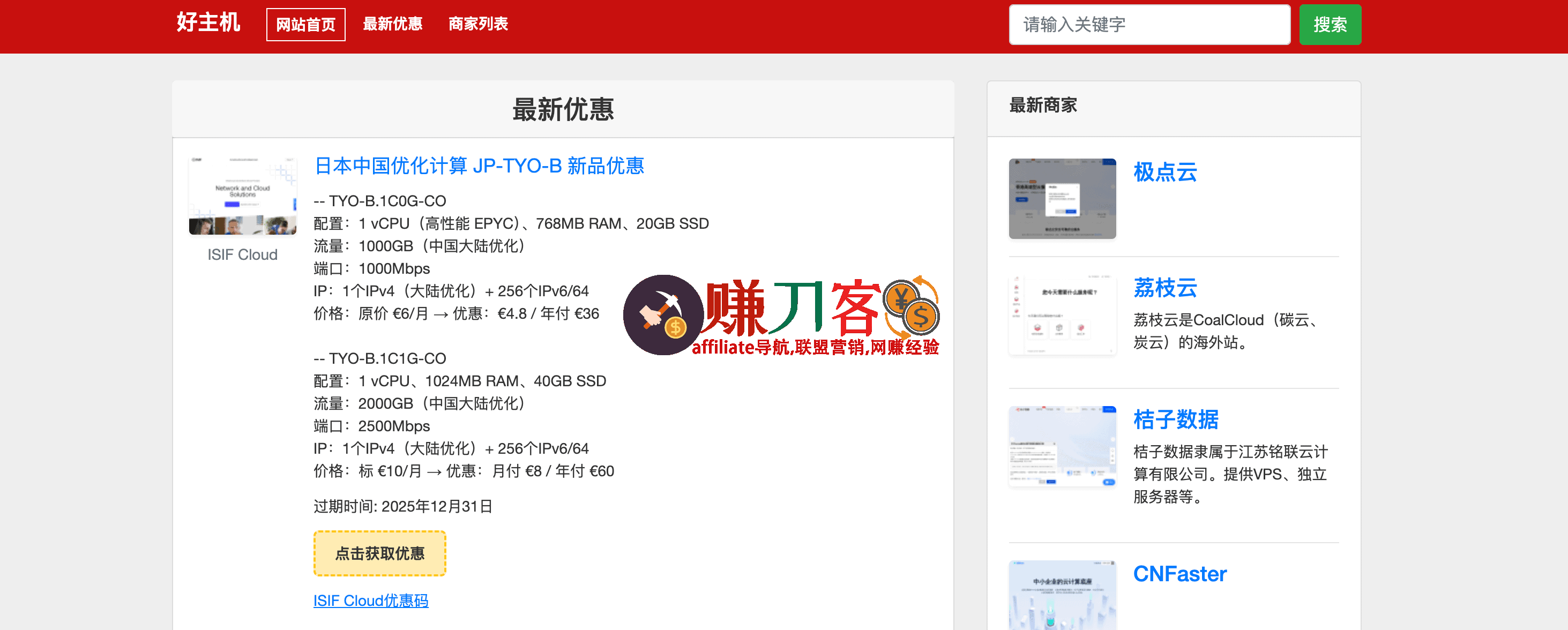The width and height of the screenshot is (1568, 630).
Task: Click the ISIF Cloud merchant name label
Action: tap(242, 254)
